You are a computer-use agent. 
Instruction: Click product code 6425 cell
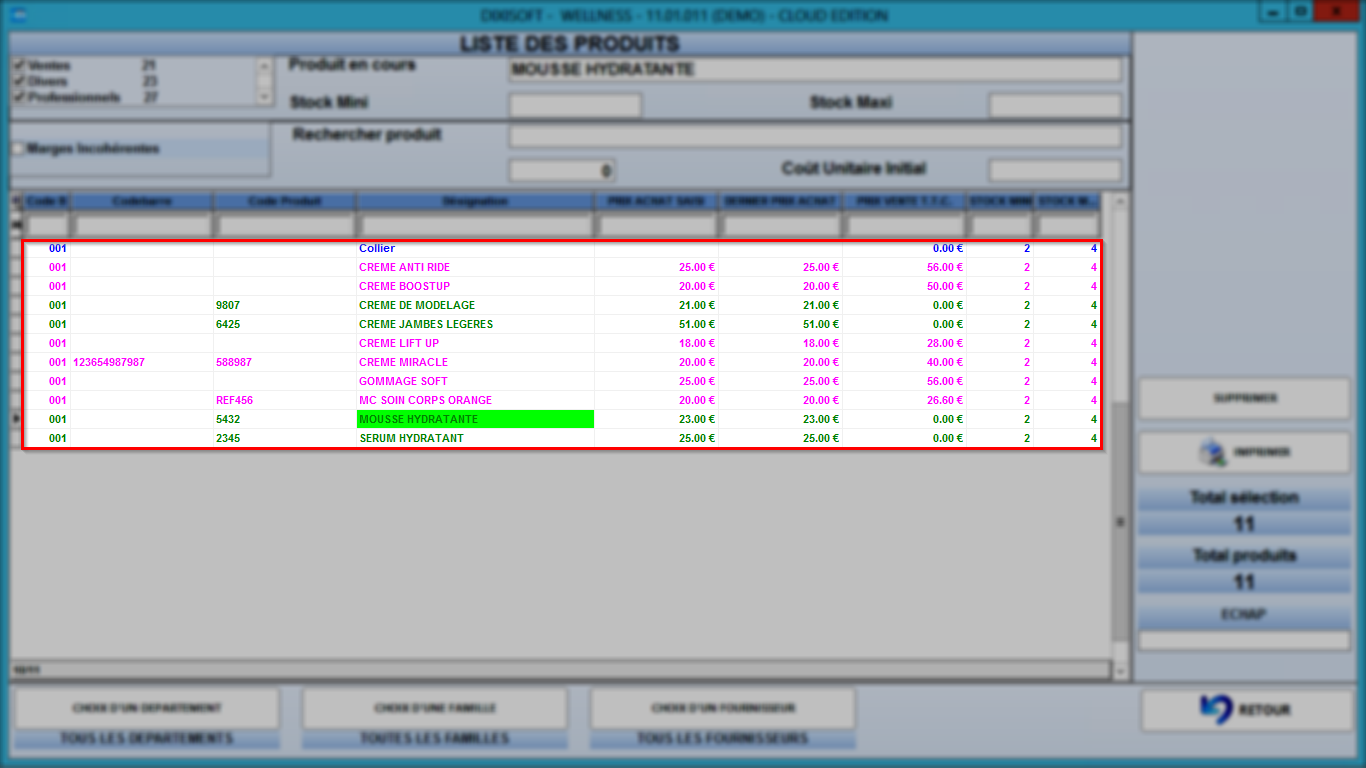(x=285, y=324)
